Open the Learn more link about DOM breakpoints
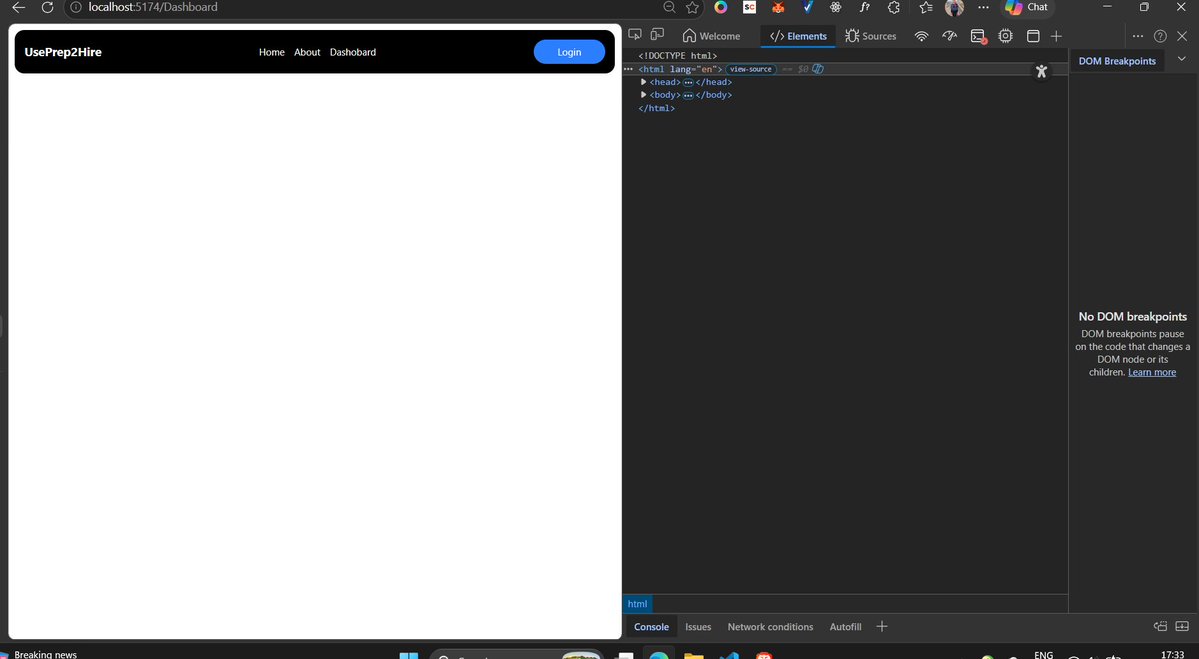The image size is (1199, 659). click(x=1151, y=371)
